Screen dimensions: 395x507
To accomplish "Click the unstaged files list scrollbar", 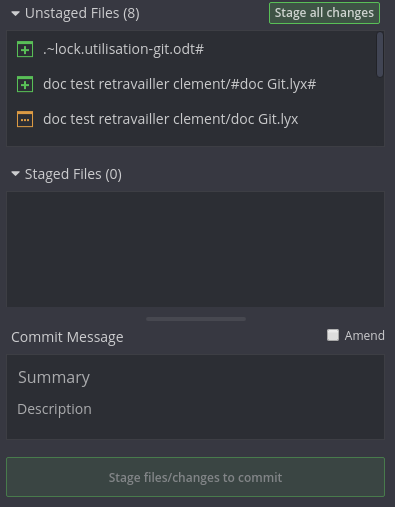I will pos(380,55).
